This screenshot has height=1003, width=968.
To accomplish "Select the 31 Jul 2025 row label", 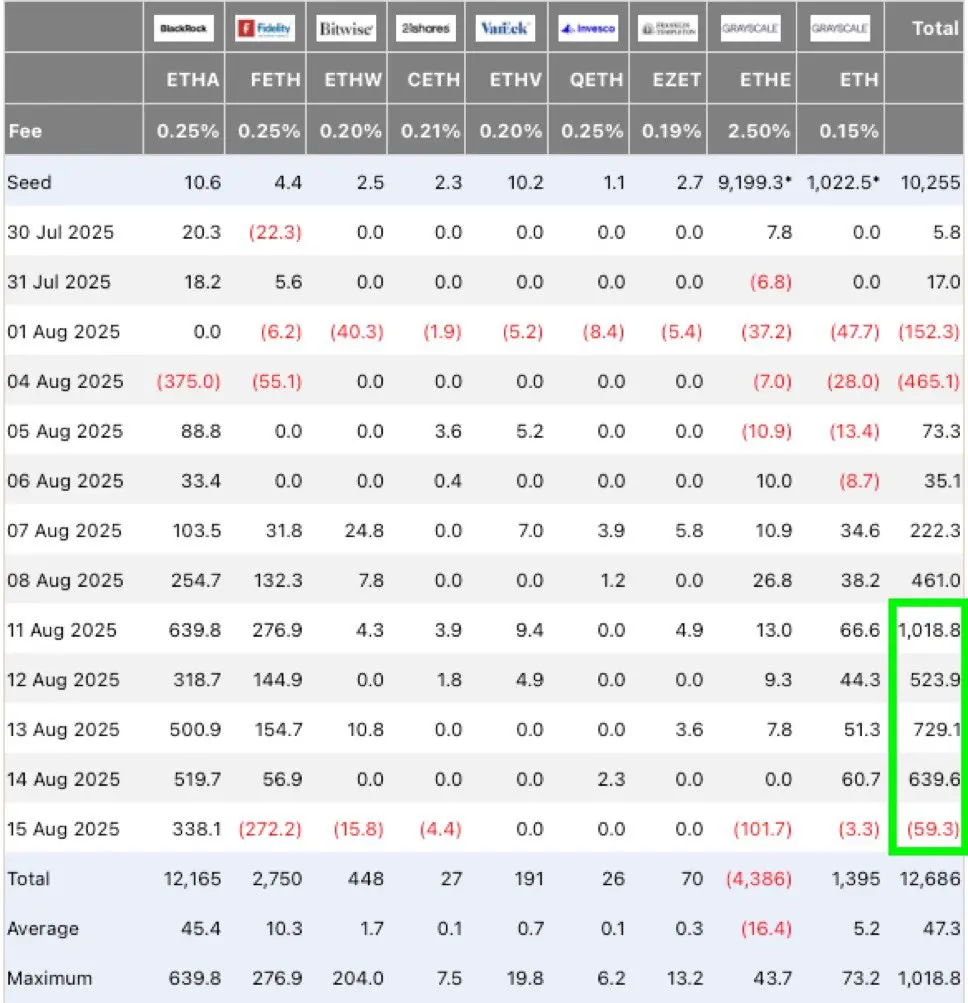I will [x=59, y=281].
